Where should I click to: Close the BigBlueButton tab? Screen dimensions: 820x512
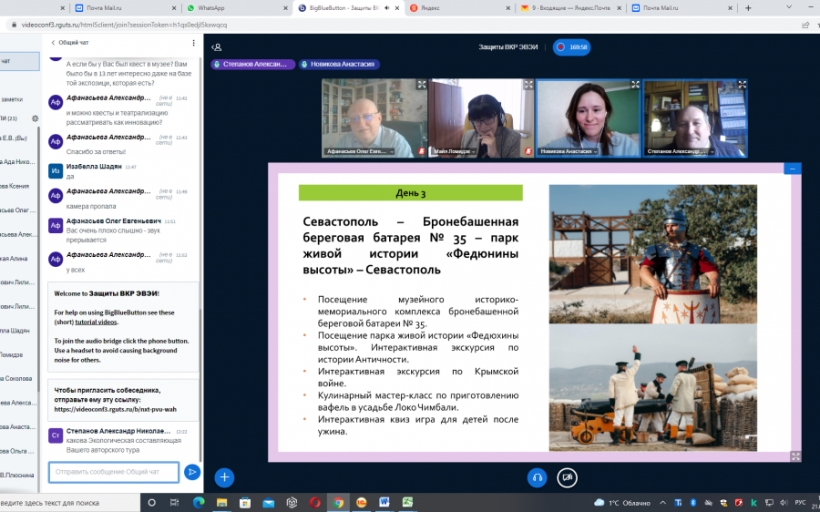pos(397,8)
